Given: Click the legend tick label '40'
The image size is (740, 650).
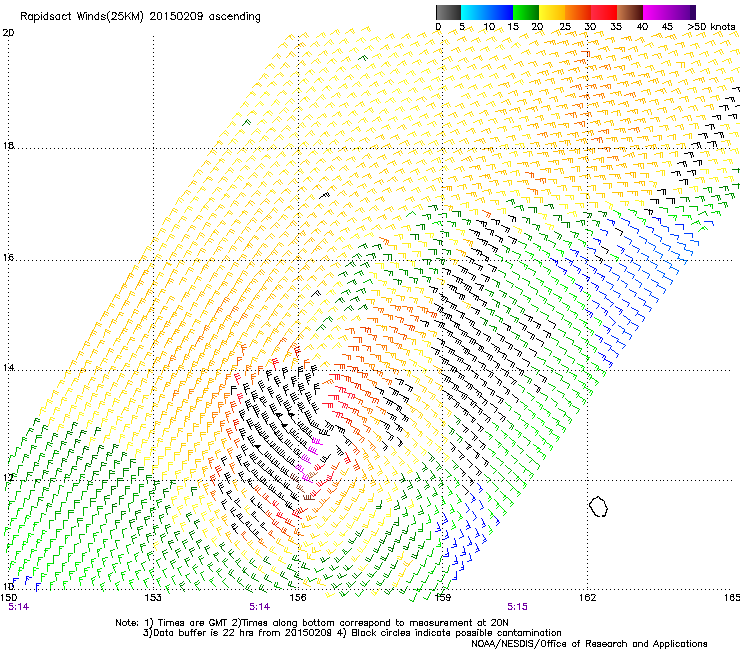Looking at the screenshot, I should [642, 27].
